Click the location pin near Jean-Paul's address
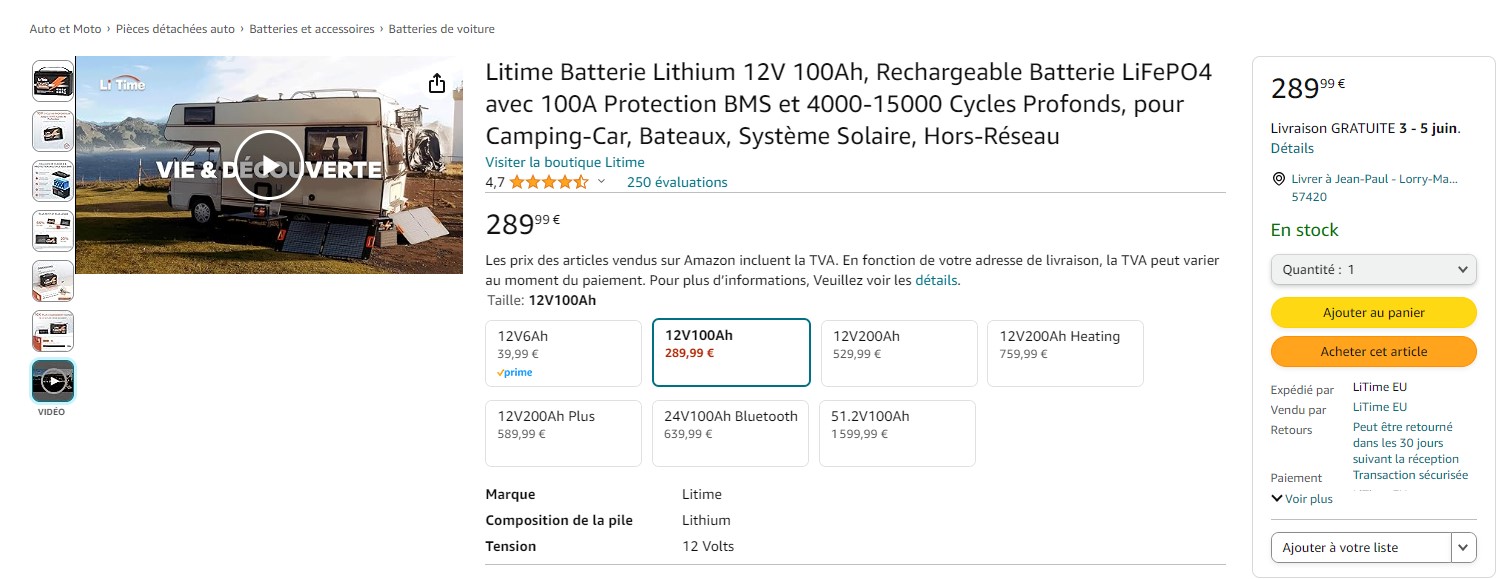Viewport: 1507px width, 579px height. point(1279,178)
